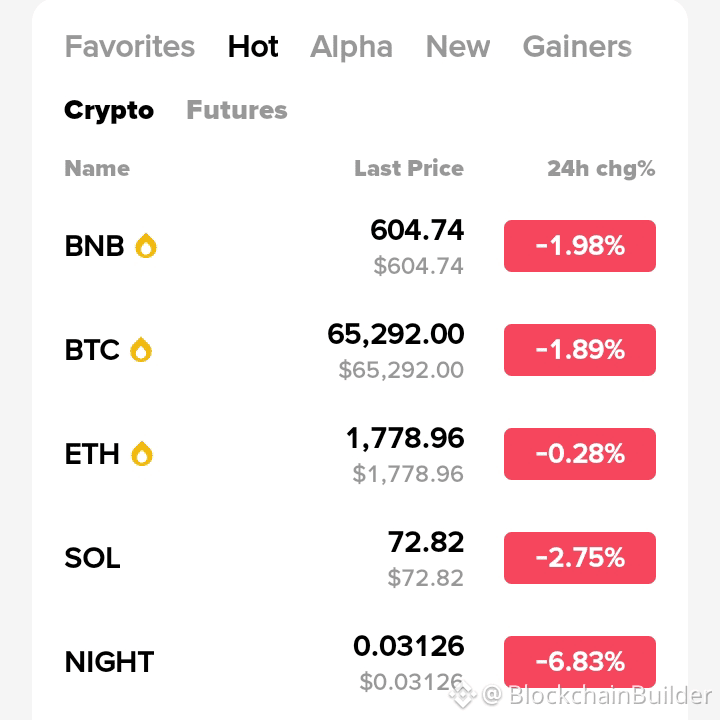Click the flame icon next to BNB
The height and width of the screenshot is (720, 720).
[146, 246]
